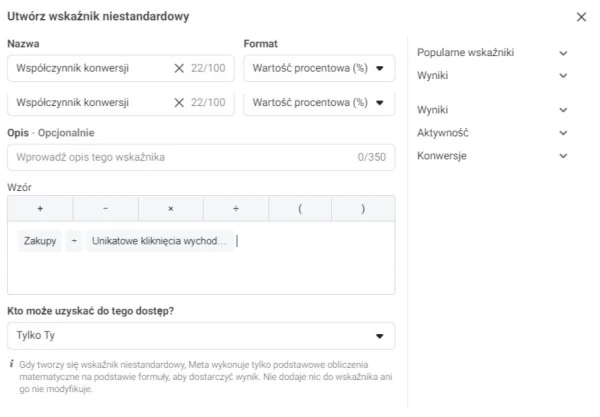Open the Tylko Ty access dropdown
Viewport: 600px width, 417px height.
[x=200, y=336]
